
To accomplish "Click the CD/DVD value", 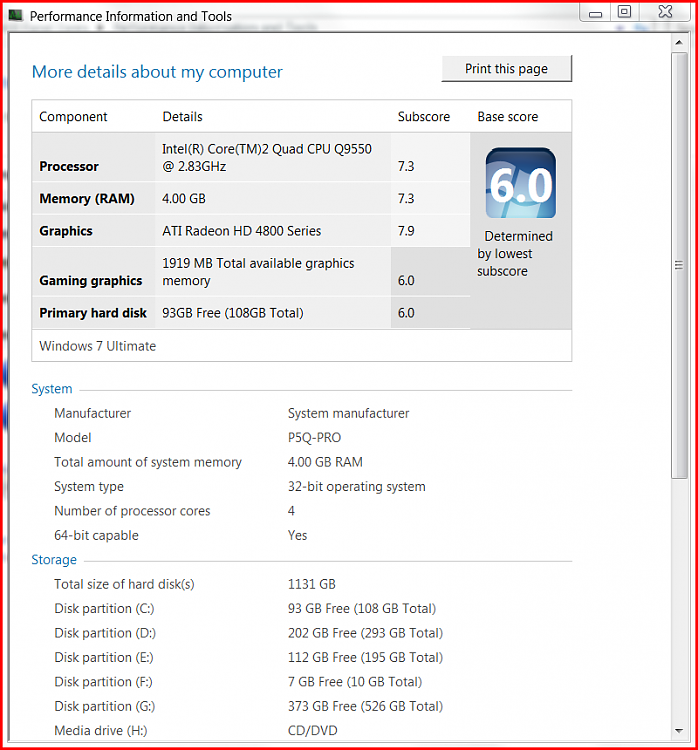I will coord(312,730).
